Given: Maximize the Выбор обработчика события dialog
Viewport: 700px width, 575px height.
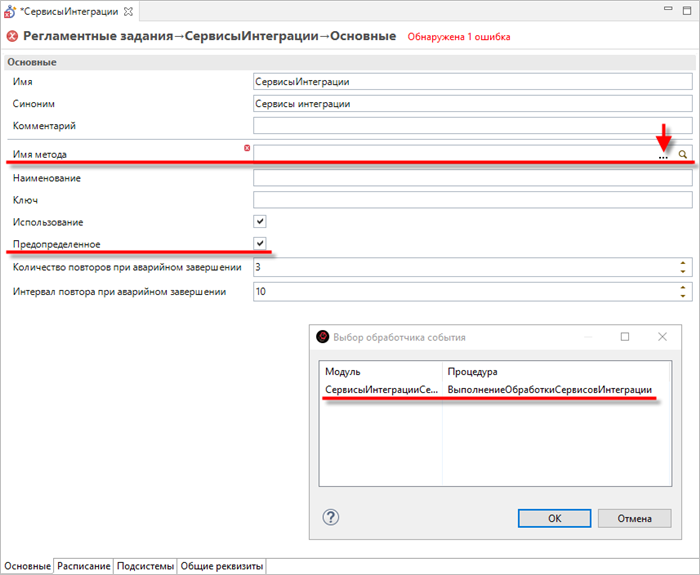Looking at the screenshot, I should pyautogui.click(x=625, y=337).
